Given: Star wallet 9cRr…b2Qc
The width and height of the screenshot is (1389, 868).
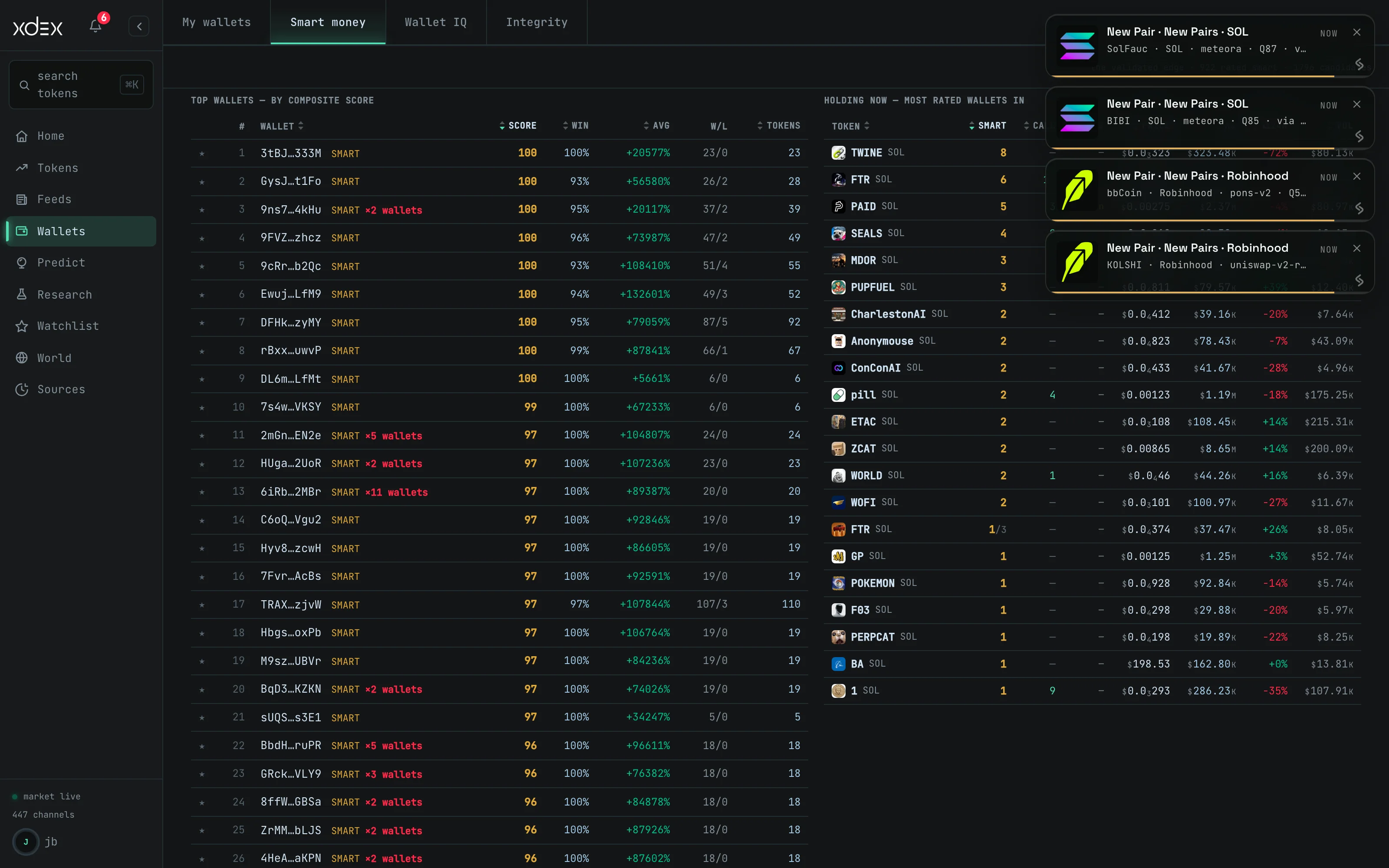Looking at the screenshot, I should pyautogui.click(x=202, y=266).
